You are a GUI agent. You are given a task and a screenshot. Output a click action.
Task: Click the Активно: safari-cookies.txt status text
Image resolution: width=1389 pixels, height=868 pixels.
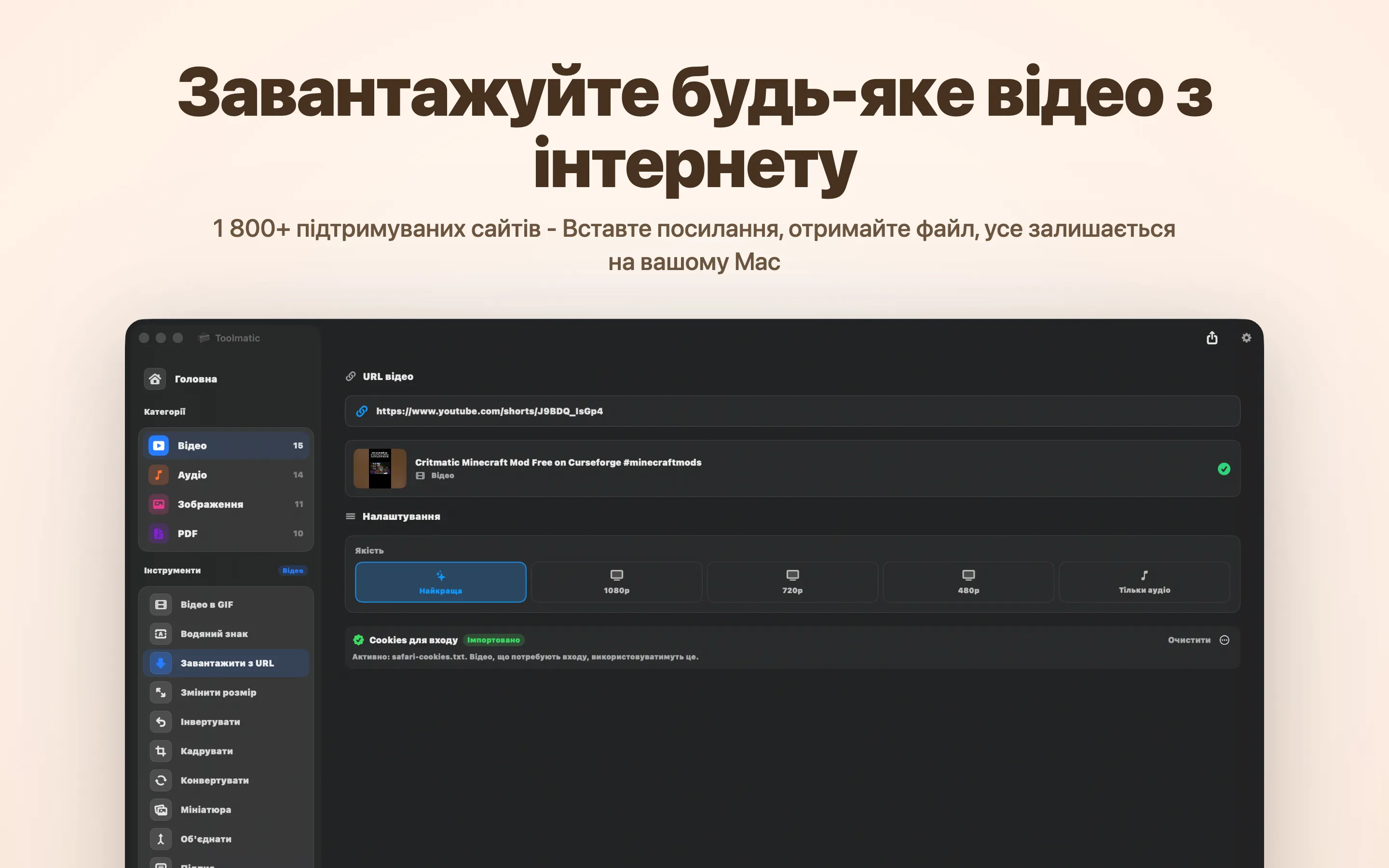point(525,657)
